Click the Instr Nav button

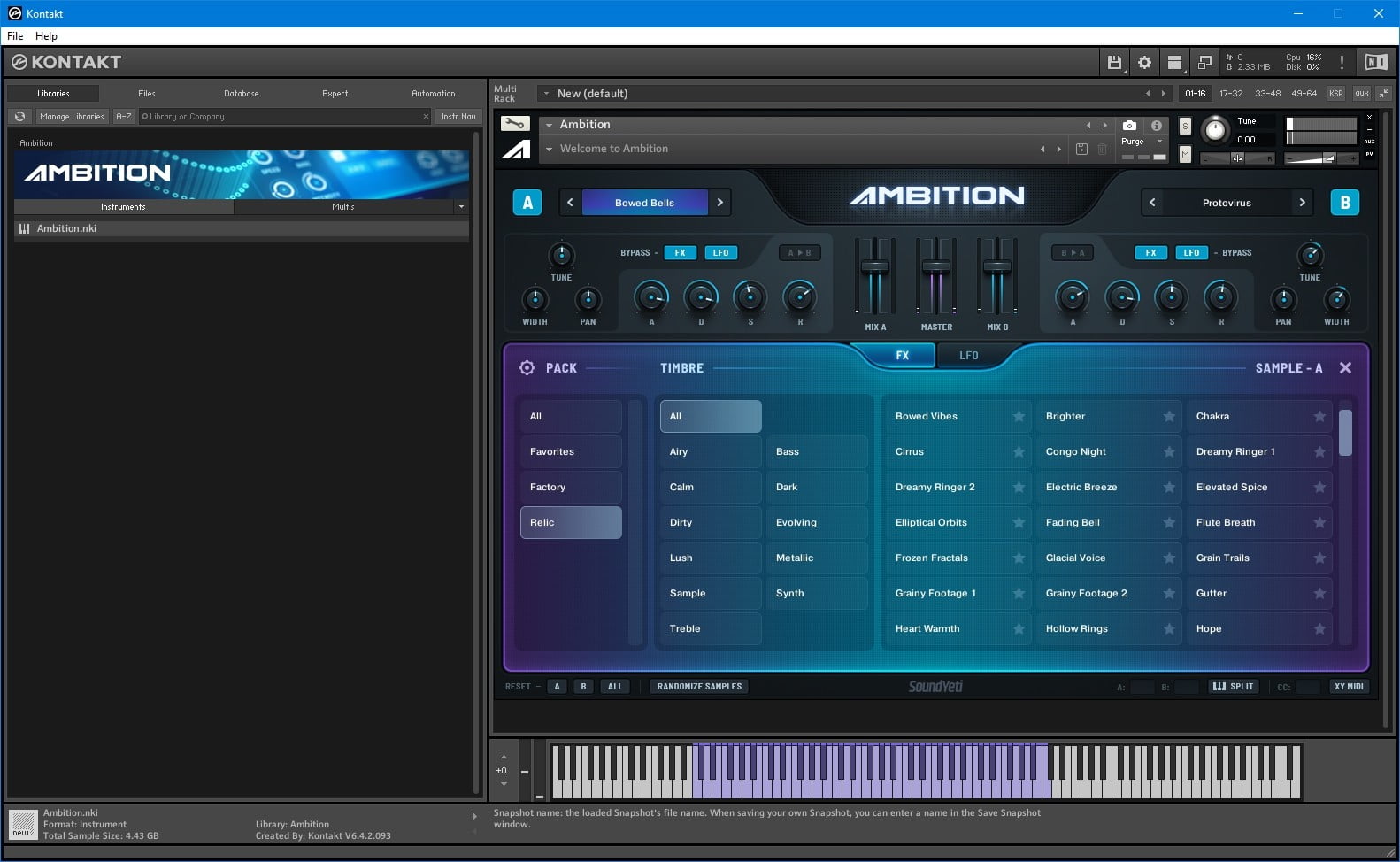[x=458, y=116]
